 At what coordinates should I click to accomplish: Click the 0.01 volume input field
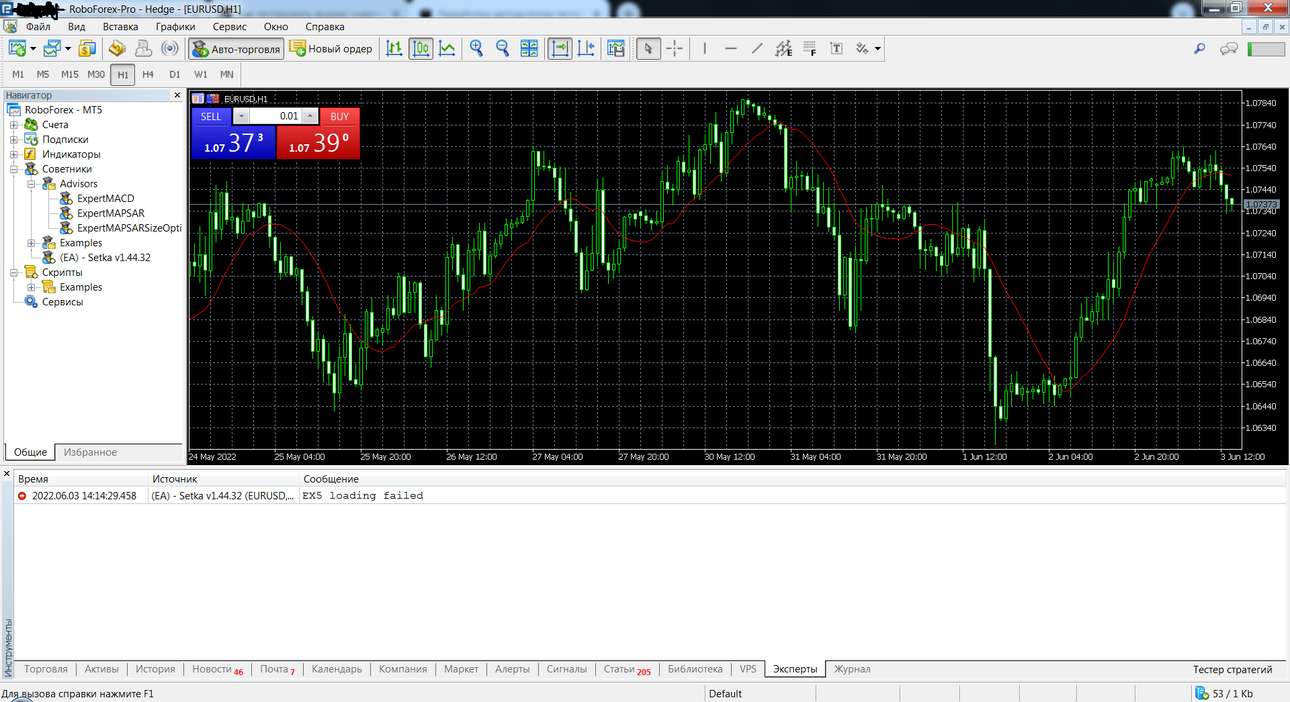(x=275, y=116)
